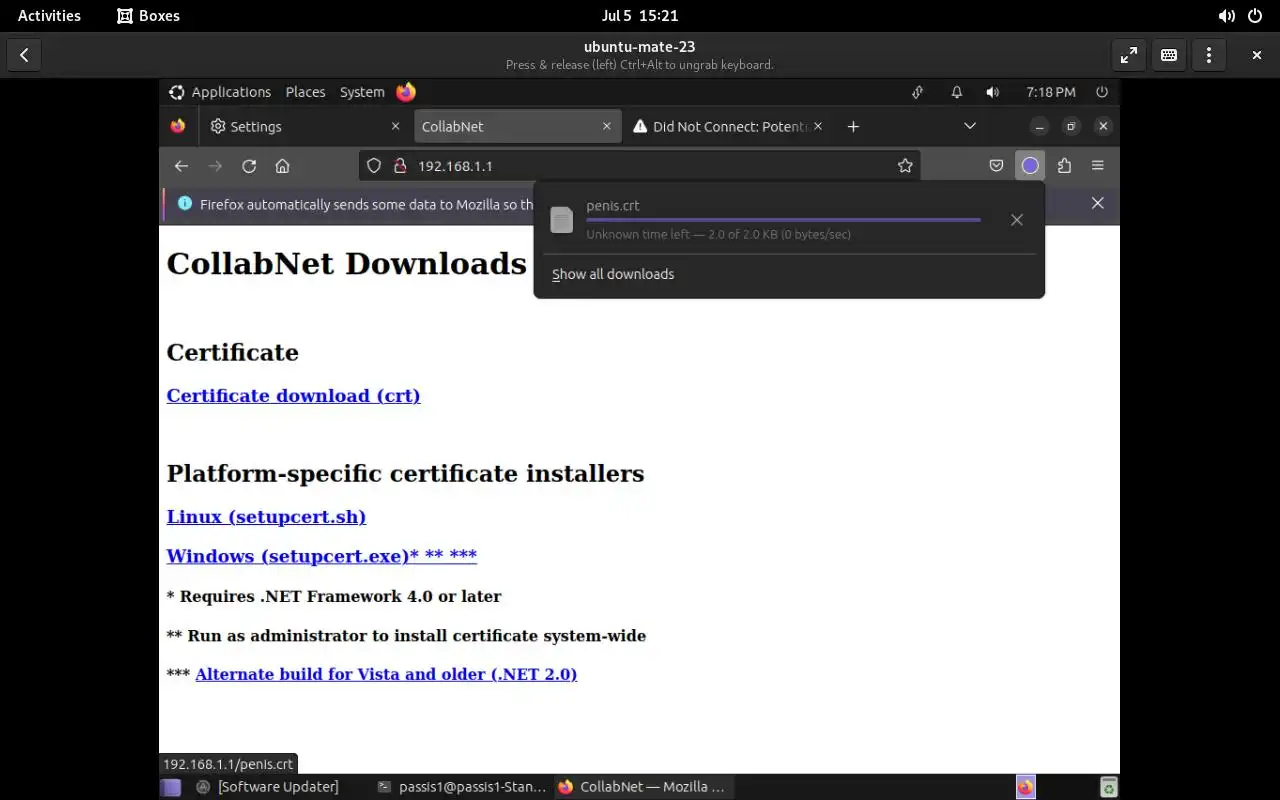Viewport: 1280px width, 800px height.
Task: Open Boxes three-dot menu
Action: point(1209,55)
